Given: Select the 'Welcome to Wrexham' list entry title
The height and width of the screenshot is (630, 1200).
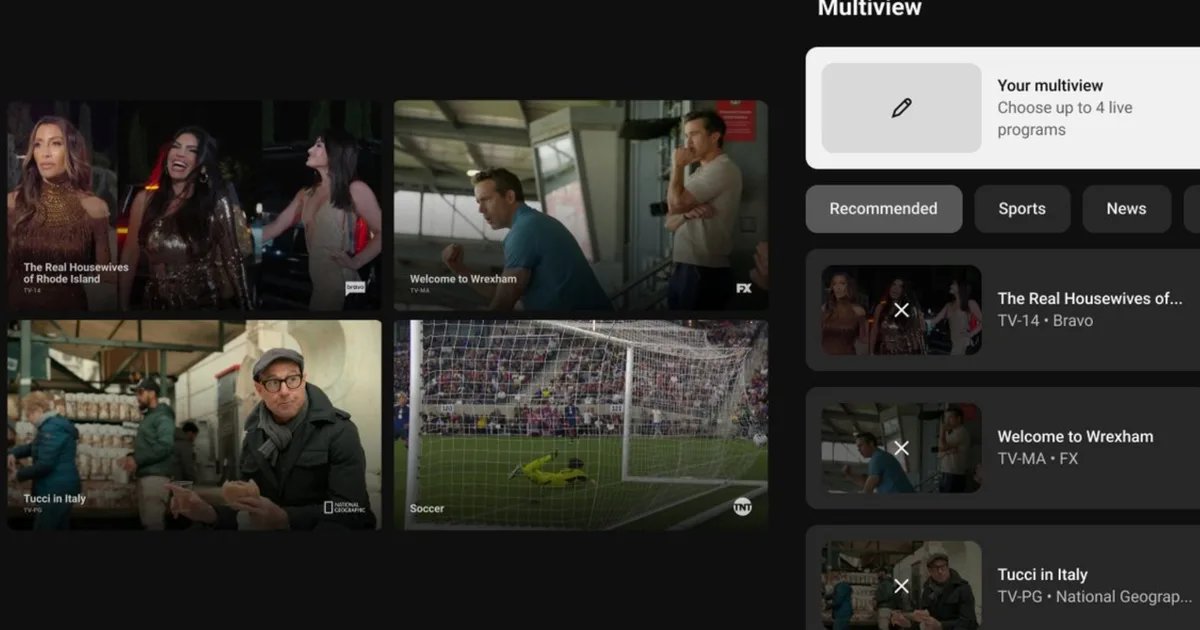Looking at the screenshot, I should click(1075, 437).
